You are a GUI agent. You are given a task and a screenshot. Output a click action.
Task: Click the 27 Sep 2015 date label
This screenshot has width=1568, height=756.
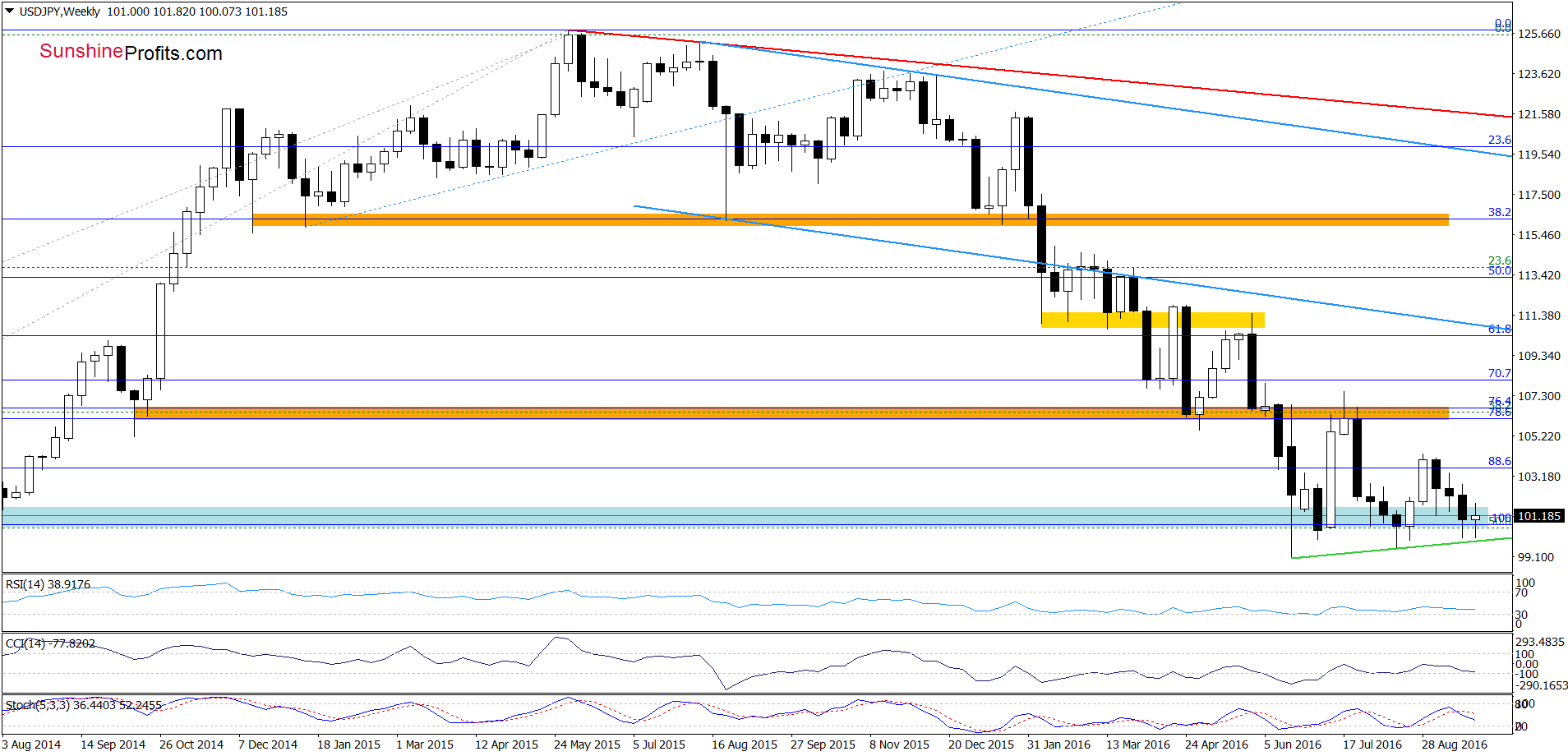823,744
